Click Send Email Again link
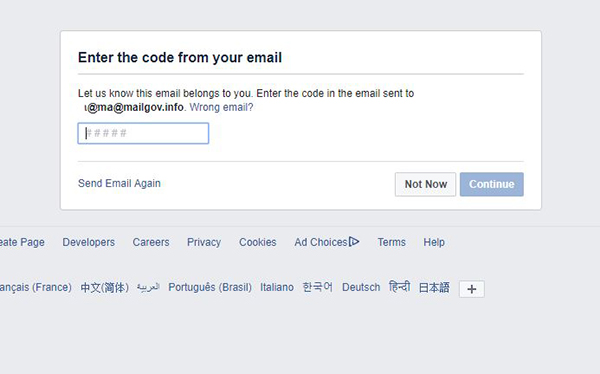The image size is (600, 374). point(119,183)
